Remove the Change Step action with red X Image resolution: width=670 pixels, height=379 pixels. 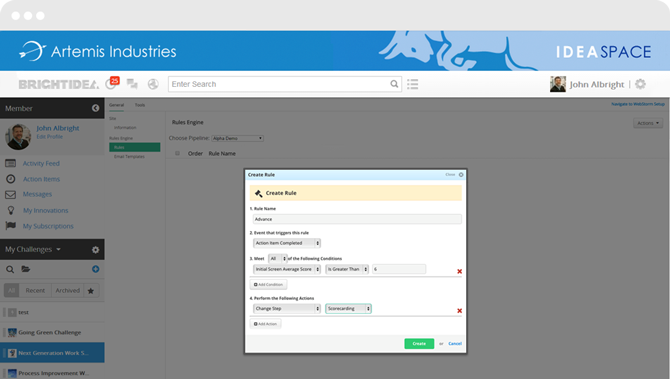click(459, 311)
